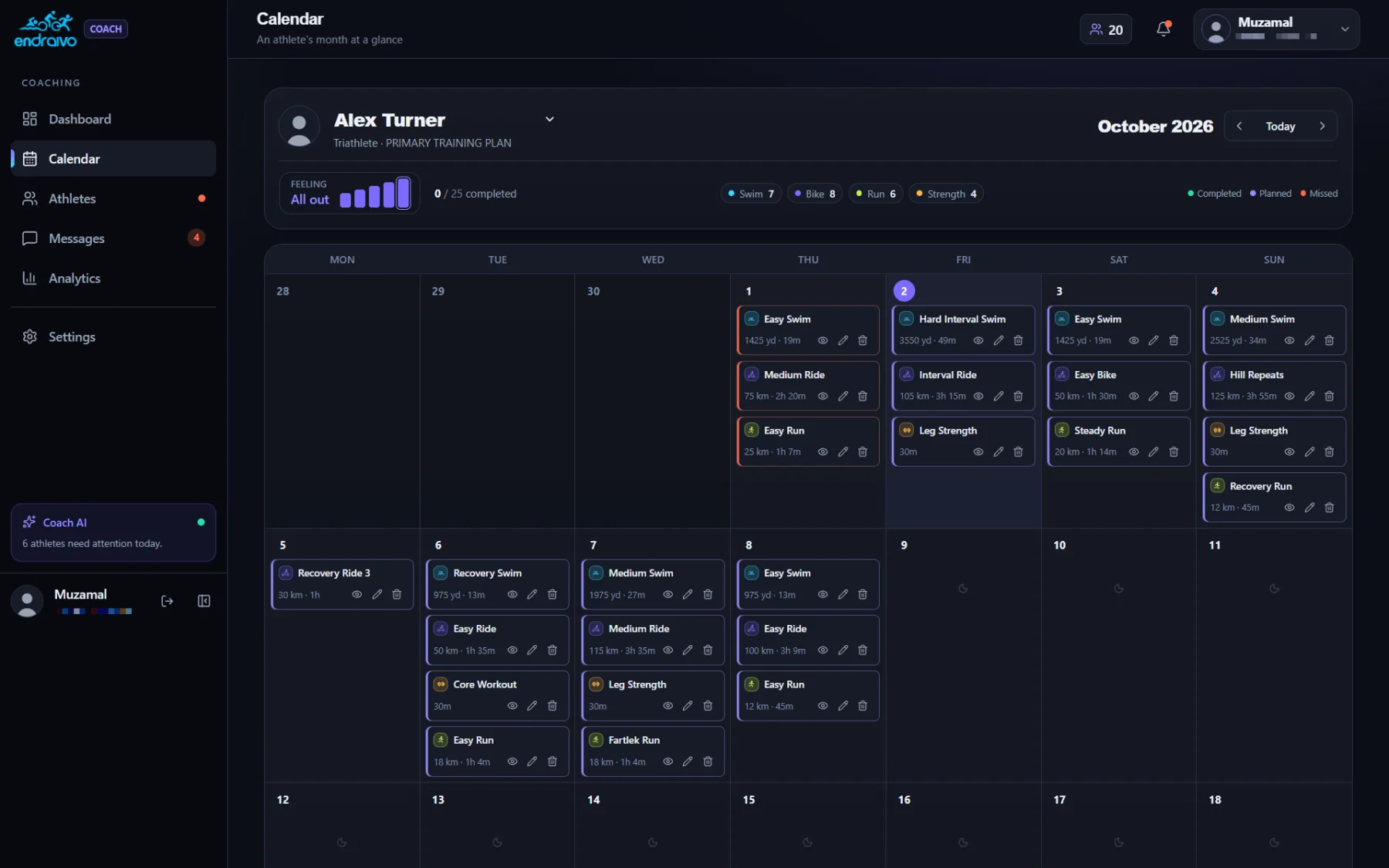Delete the Steady Run workout

coord(1174,451)
